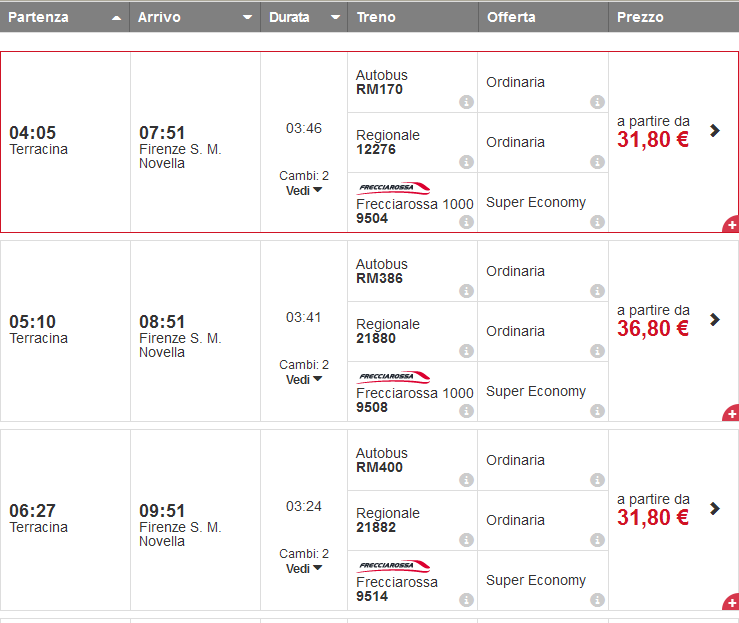Expand Vedi changes for 06:27 trip
739x623 pixels.
(x=304, y=569)
